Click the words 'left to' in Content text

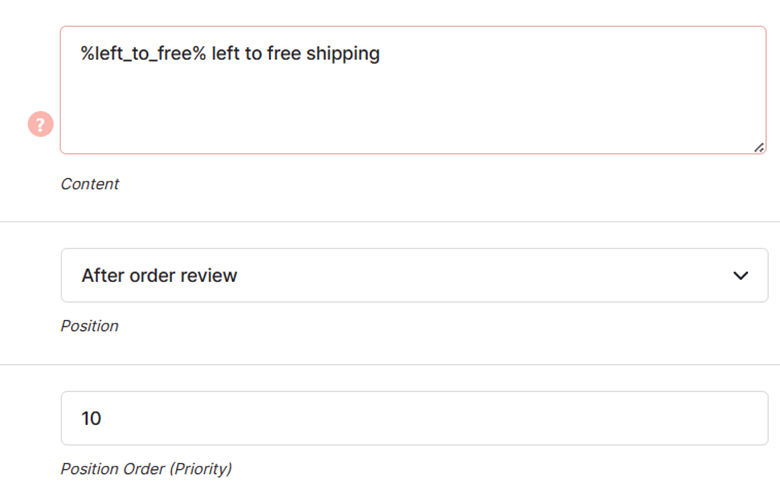click(237, 53)
